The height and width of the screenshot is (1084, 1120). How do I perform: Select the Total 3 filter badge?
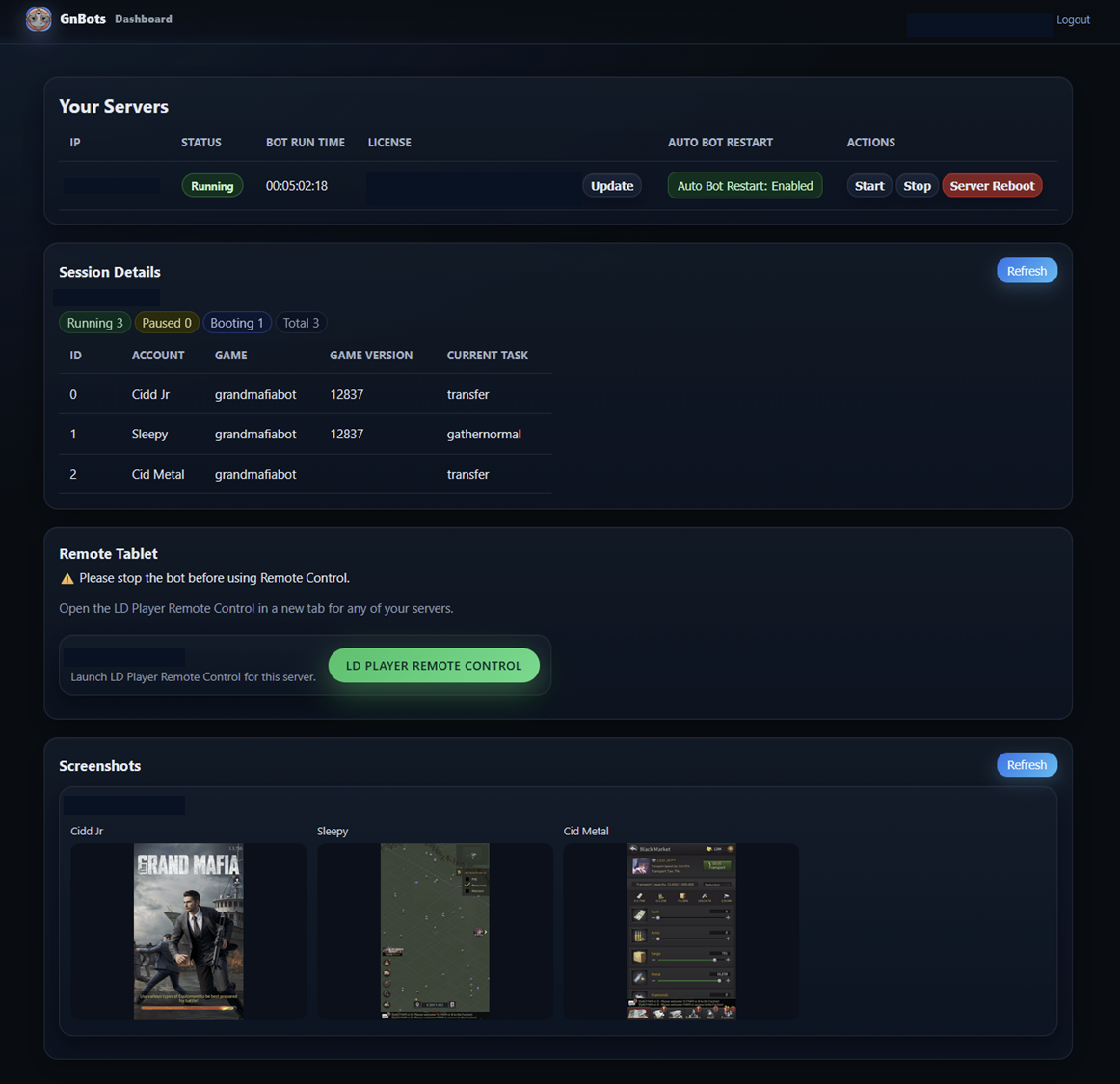click(x=301, y=323)
